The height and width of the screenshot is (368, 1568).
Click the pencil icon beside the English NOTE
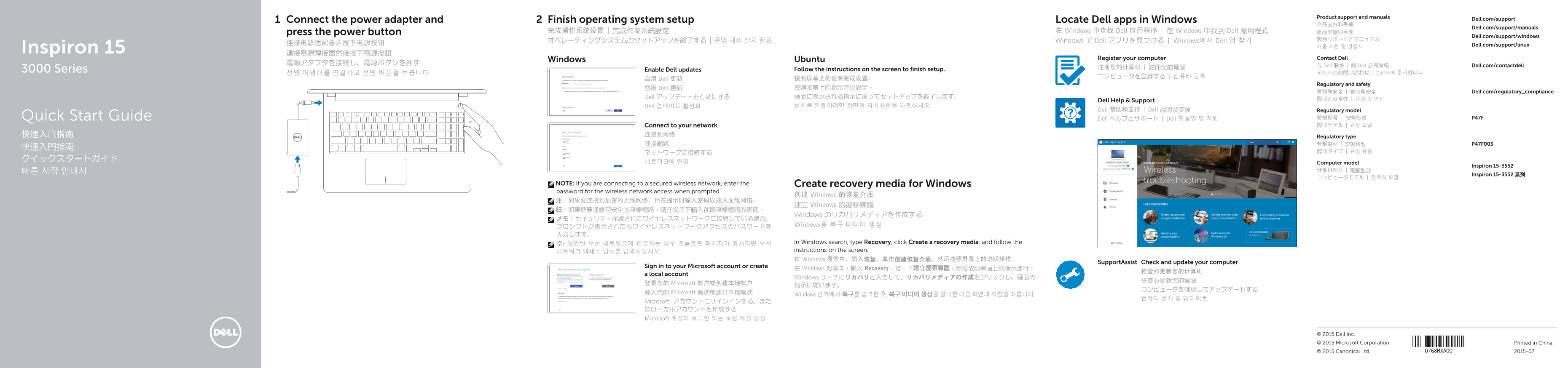pos(551,184)
